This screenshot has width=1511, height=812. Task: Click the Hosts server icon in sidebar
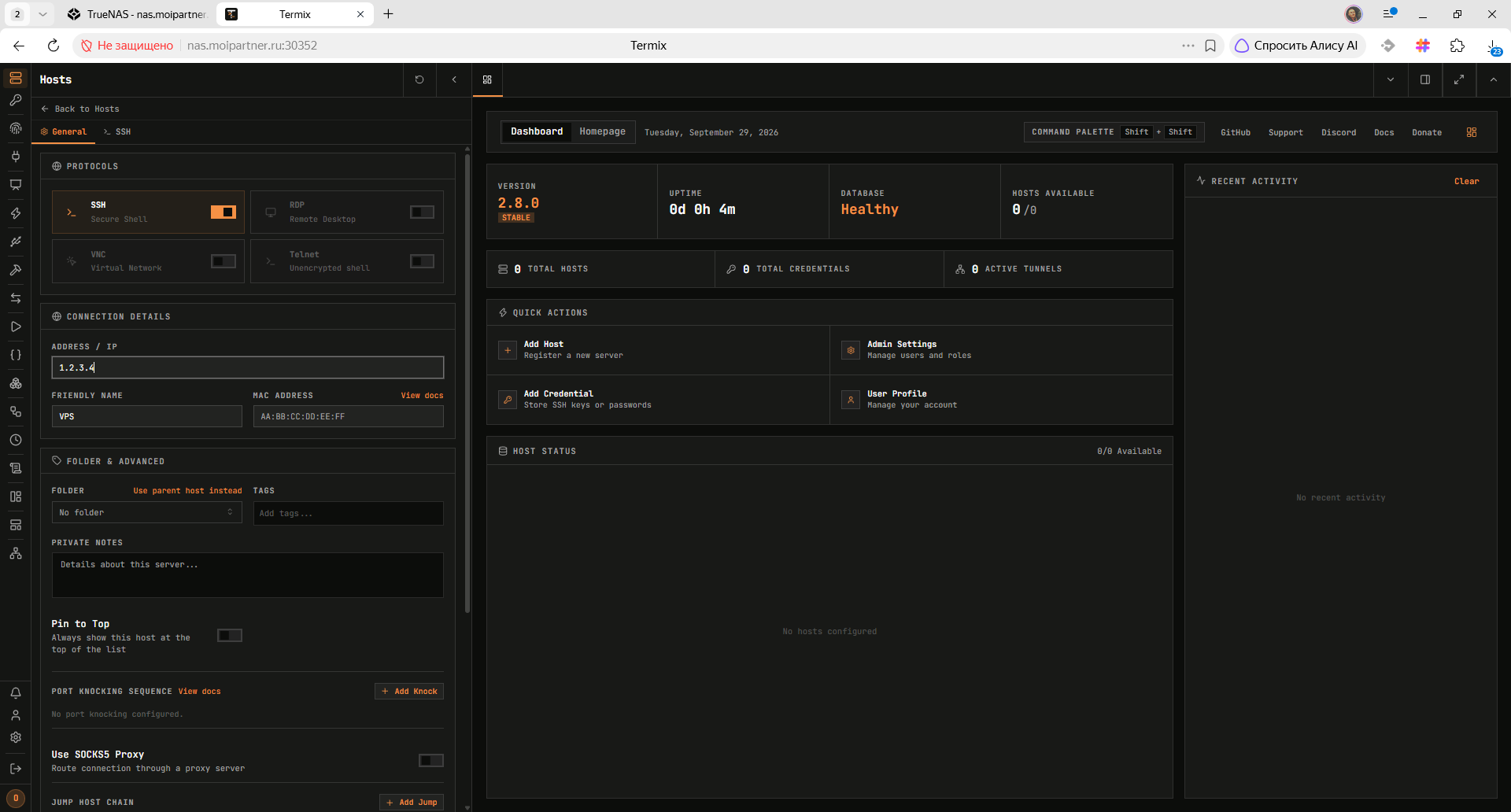(x=16, y=78)
